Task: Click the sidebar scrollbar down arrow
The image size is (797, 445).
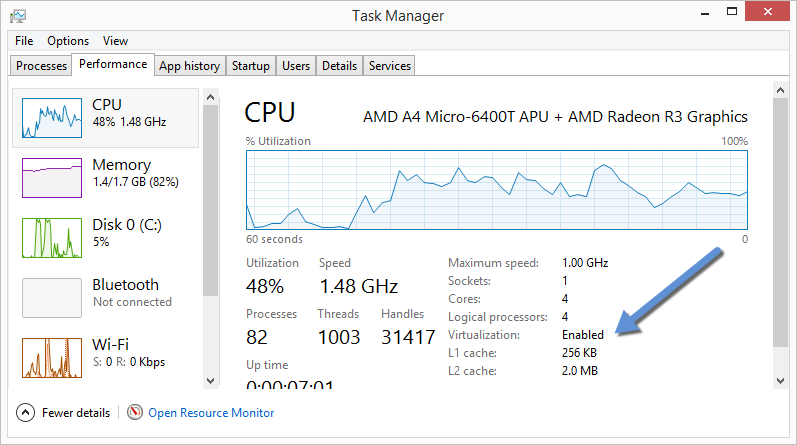Action: tap(210, 381)
